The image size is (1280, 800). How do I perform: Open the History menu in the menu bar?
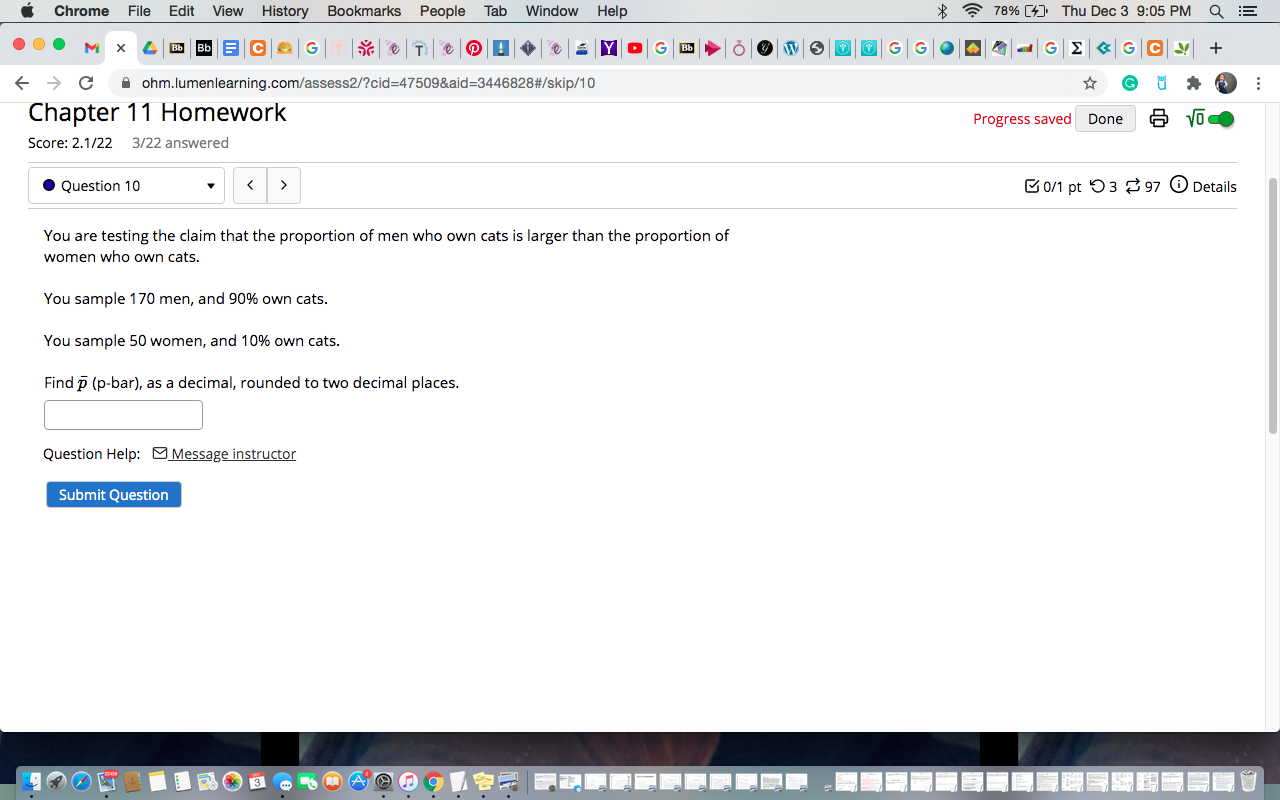tap(284, 11)
